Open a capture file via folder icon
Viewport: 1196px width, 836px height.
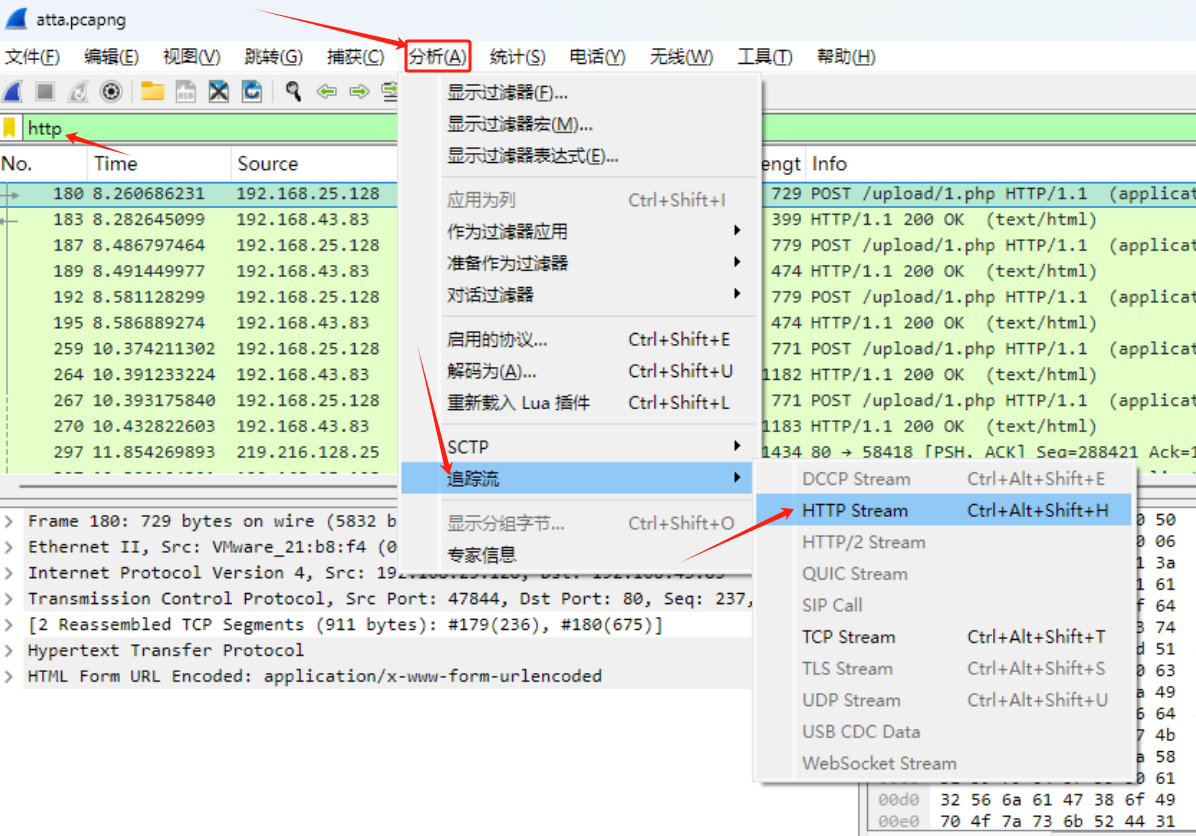152,92
